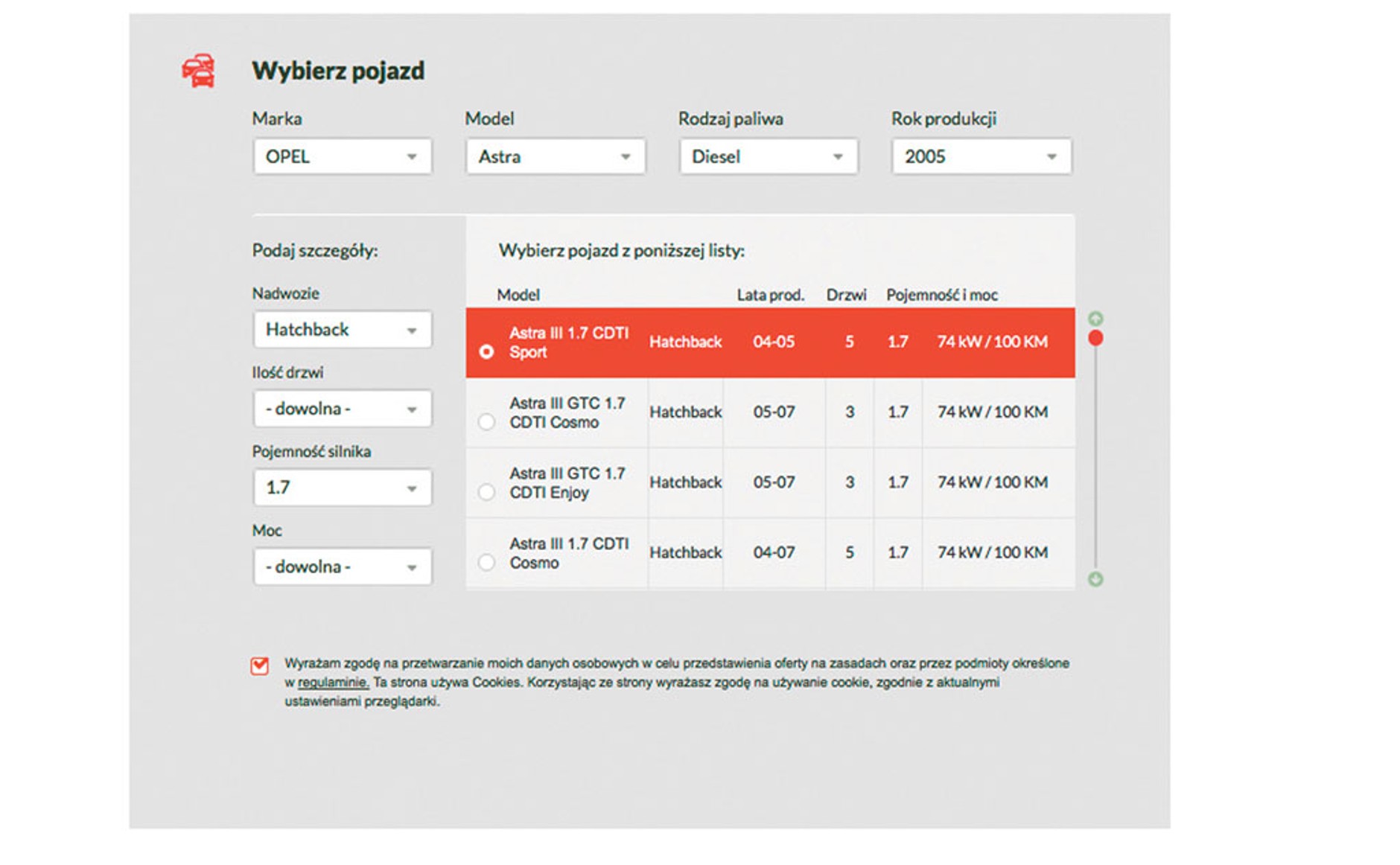Expand the Ilość drzwi dropdown
This screenshot has width=1400, height=865.
[342, 409]
